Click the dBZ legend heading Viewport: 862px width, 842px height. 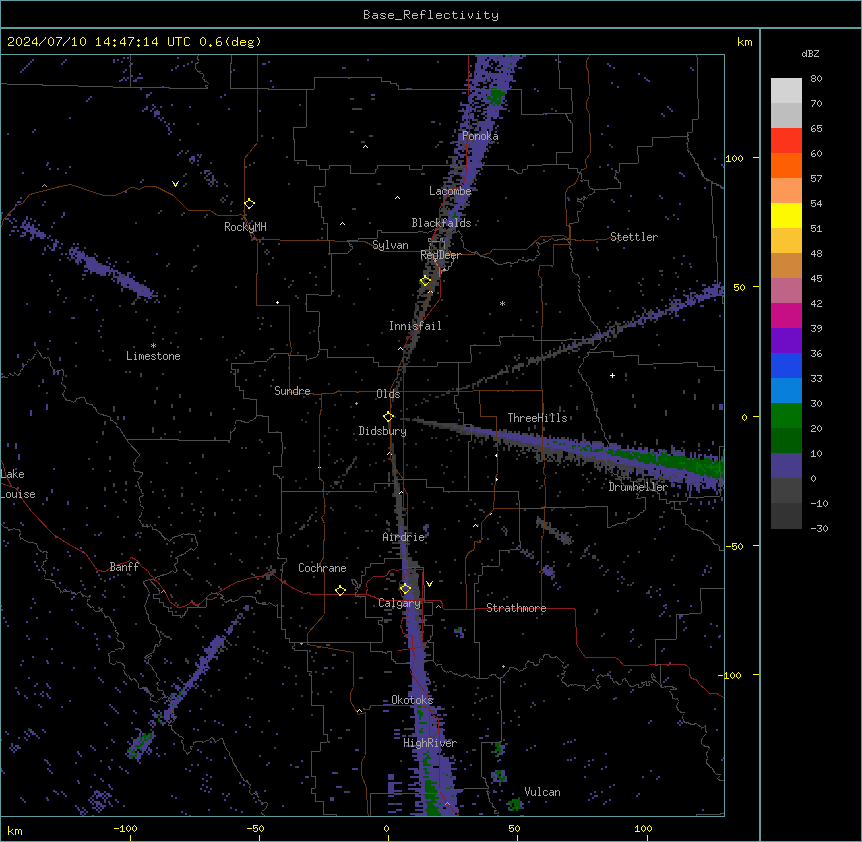click(810, 53)
